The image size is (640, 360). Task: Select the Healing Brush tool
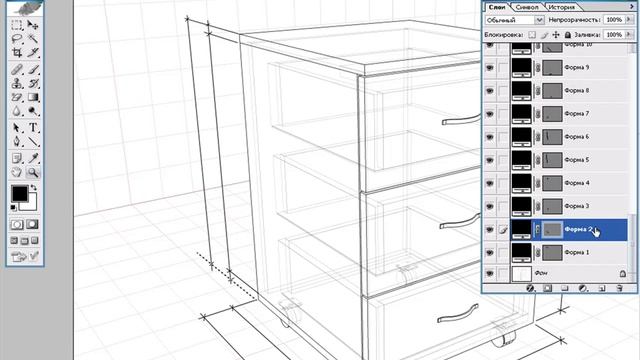(x=17, y=69)
